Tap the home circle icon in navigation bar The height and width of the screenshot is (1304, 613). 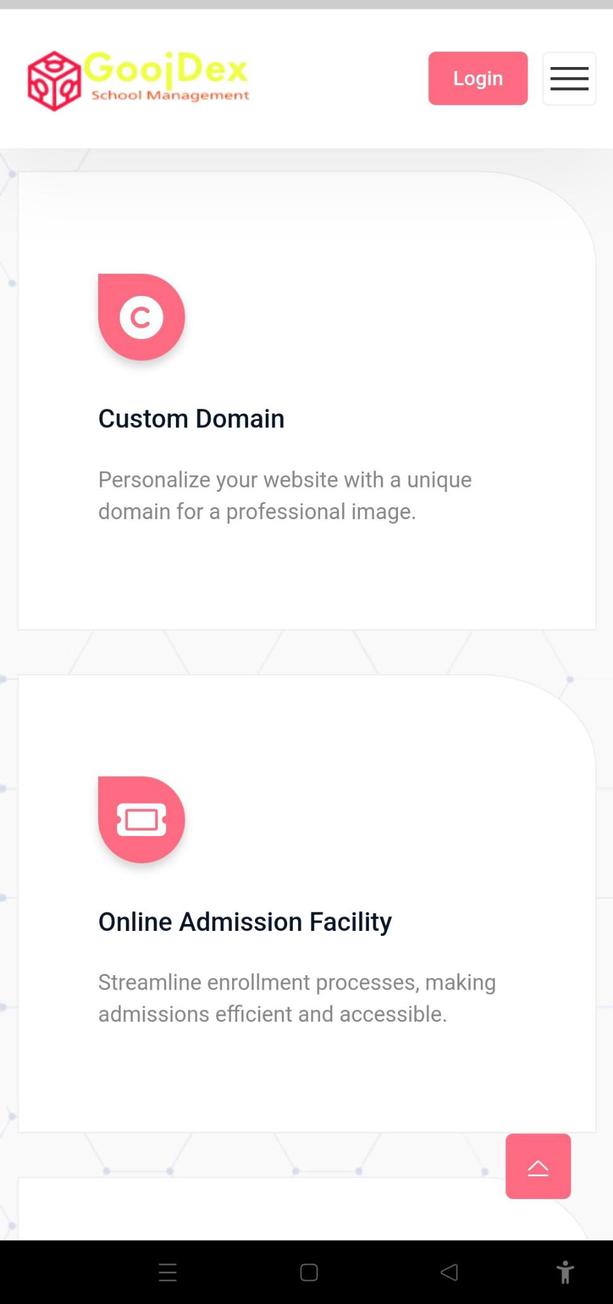(x=308, y=1272)
